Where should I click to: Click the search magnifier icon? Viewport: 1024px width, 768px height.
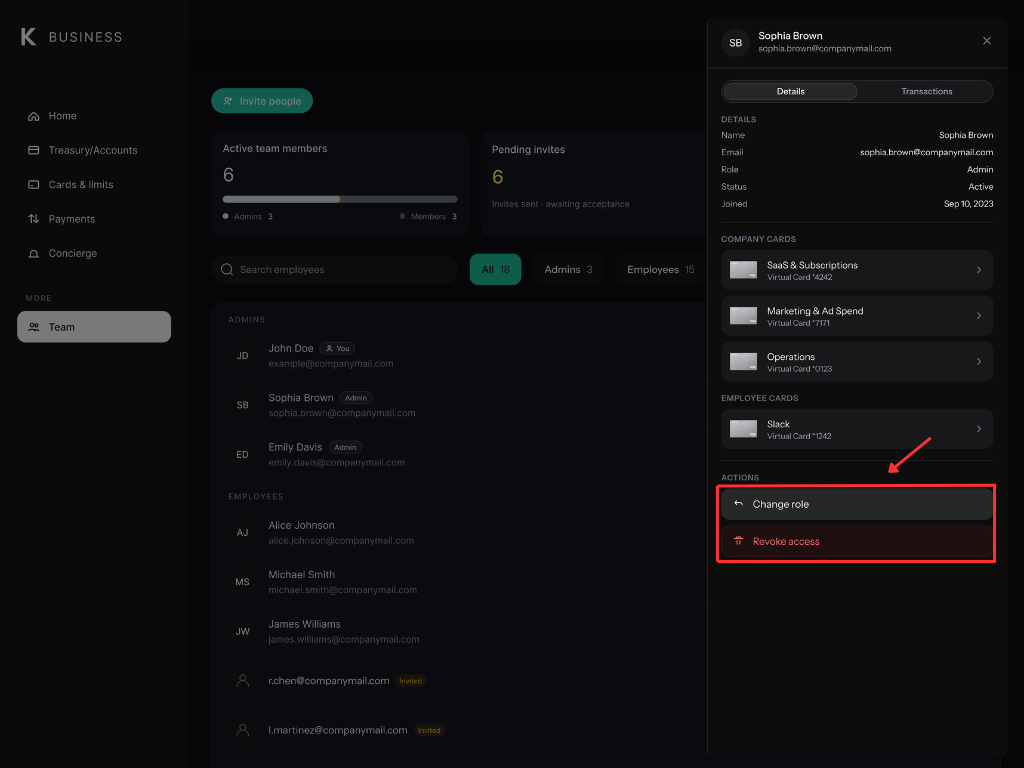coord(227,270)
